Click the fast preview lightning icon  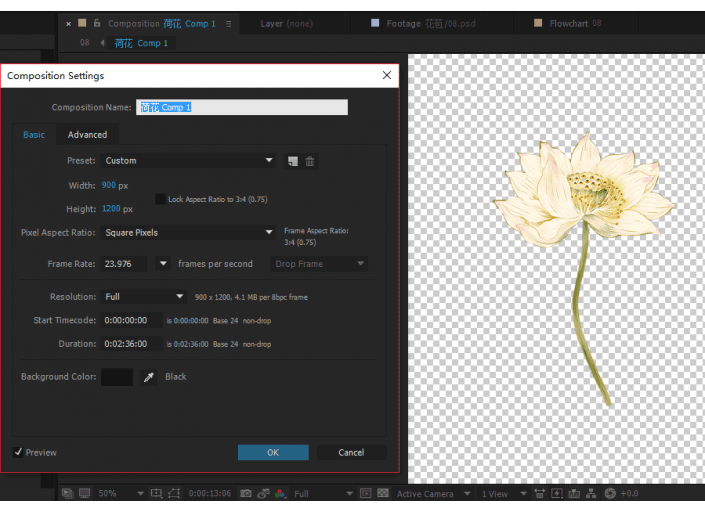pos(557,493)
